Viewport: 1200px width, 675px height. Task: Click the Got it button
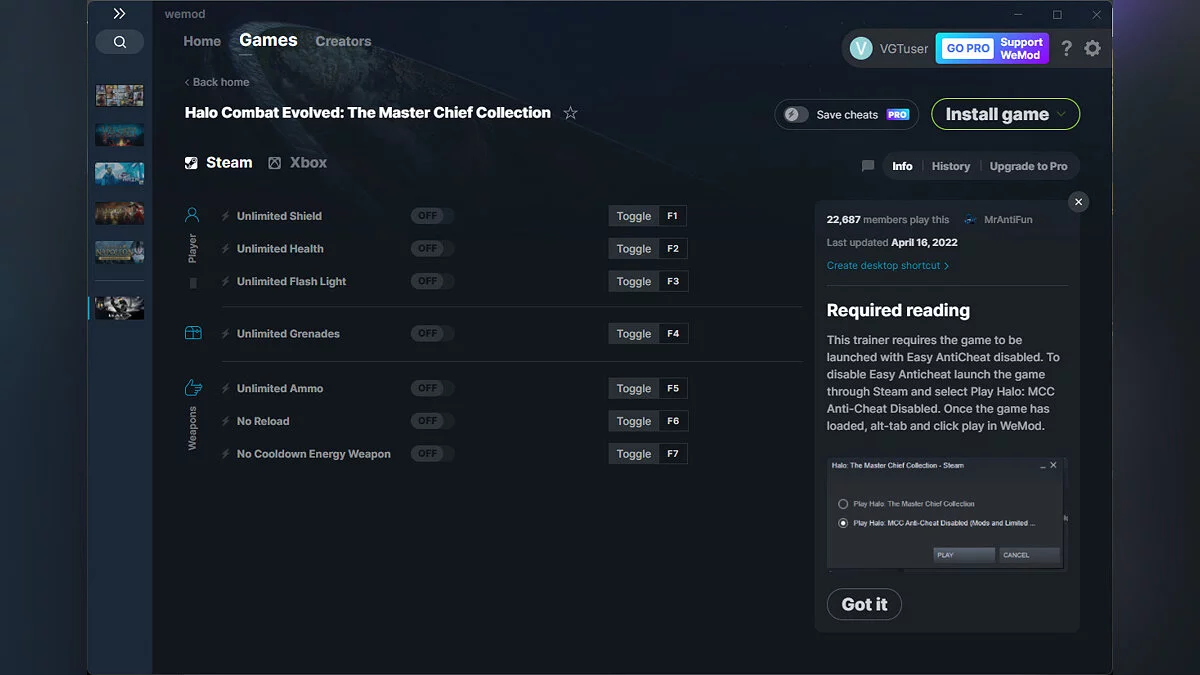864,604
